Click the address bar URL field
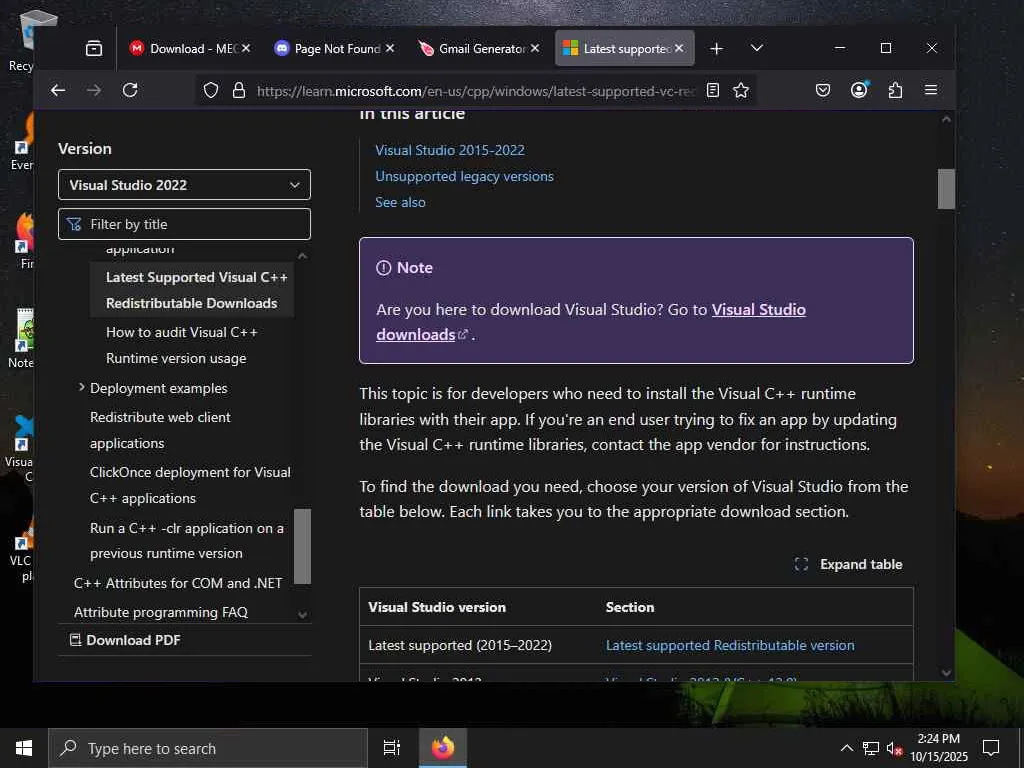This screenshot has height=768, width=1024. tap(475, 91)
